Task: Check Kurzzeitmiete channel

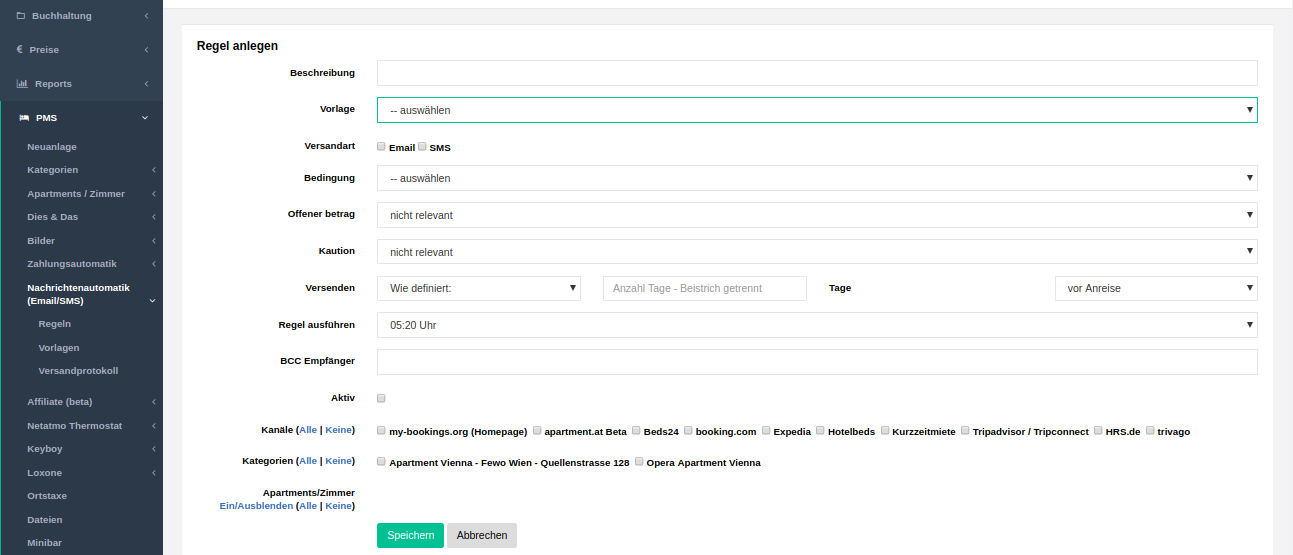Action: click(x=885, y=431)
